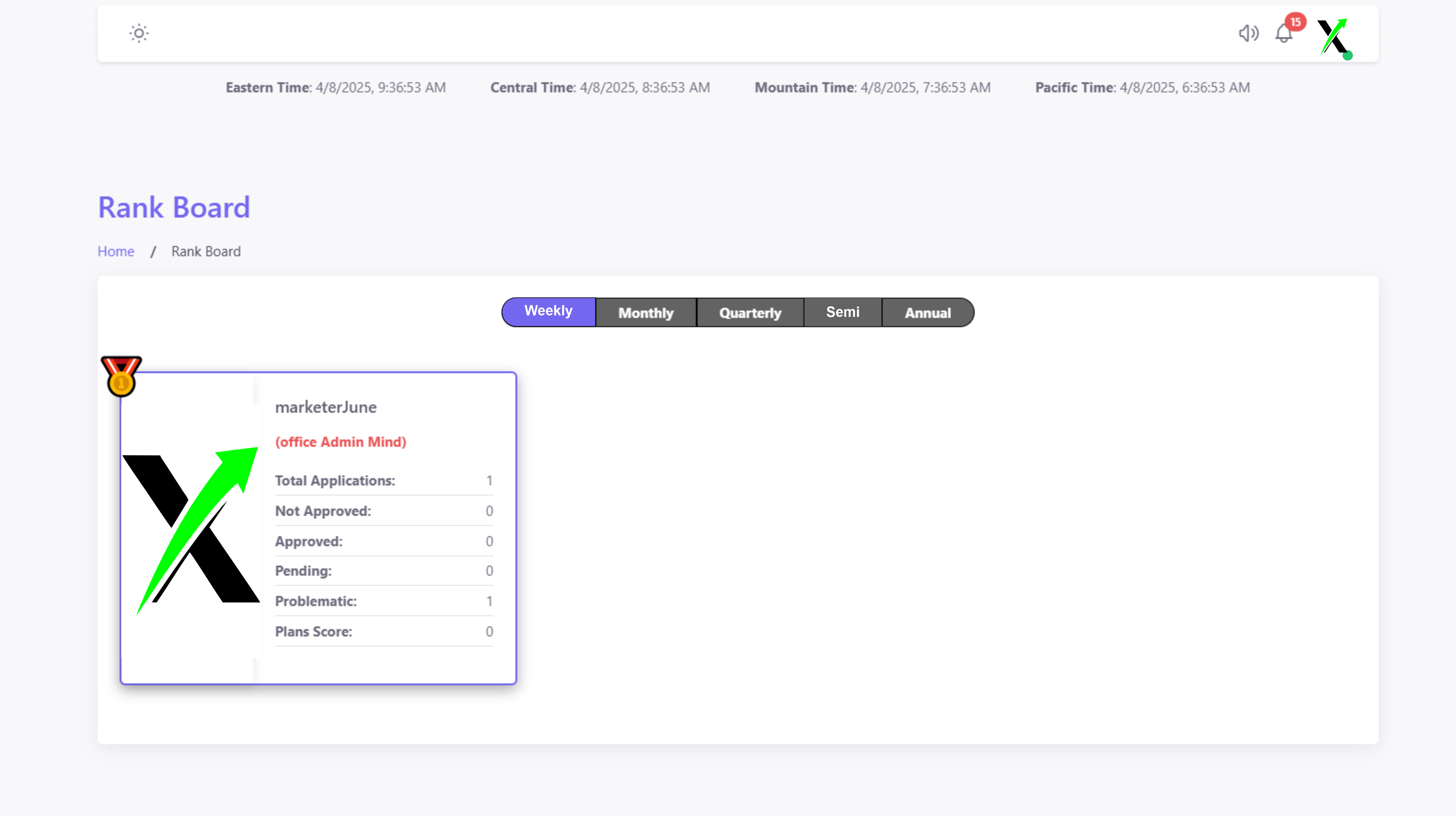
Task: Click the marketerJune name
Action: pyautogui.click(x=325, y=407)
